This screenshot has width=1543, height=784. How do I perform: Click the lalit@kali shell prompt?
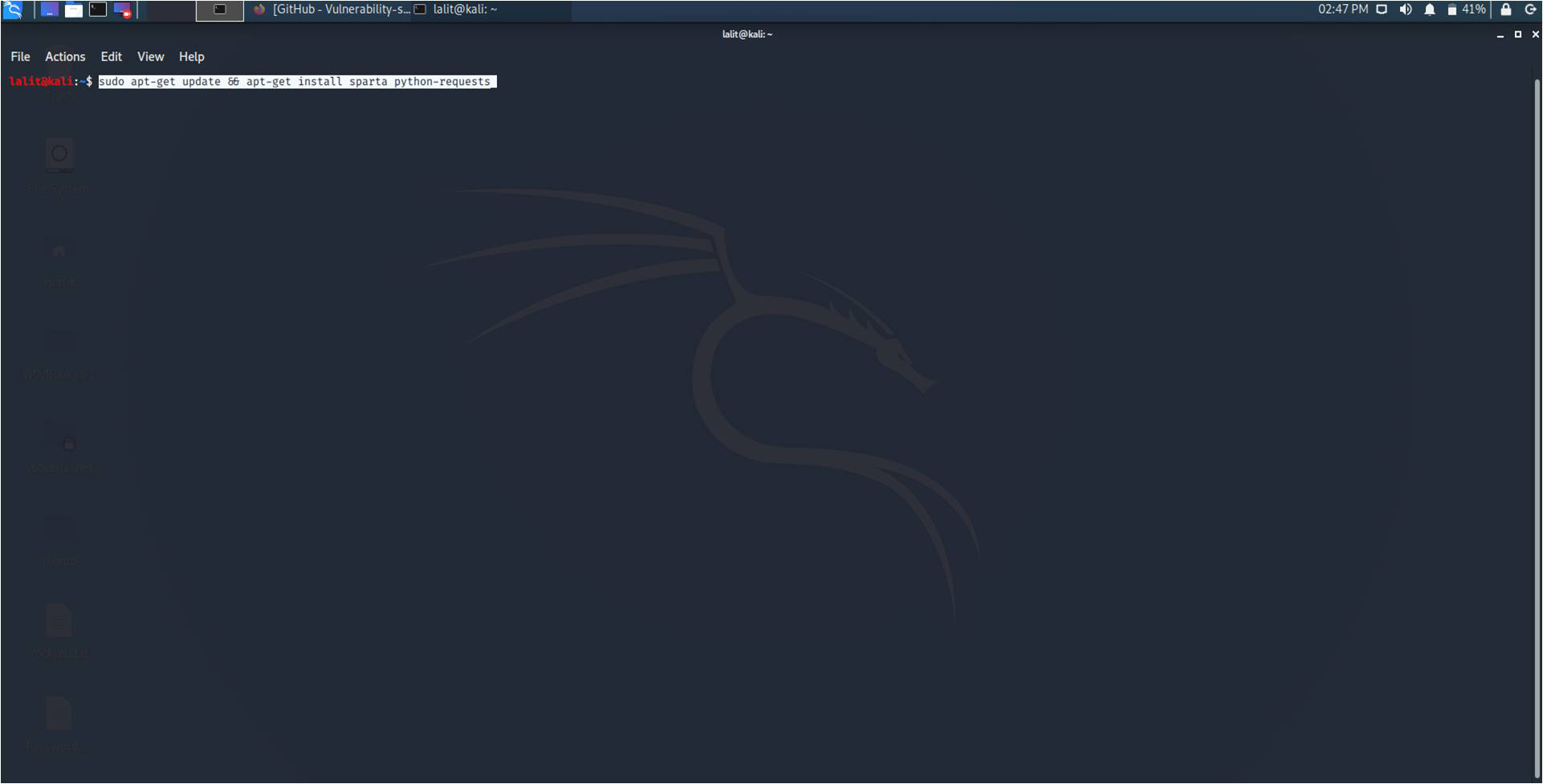click(x=51, y=82)
